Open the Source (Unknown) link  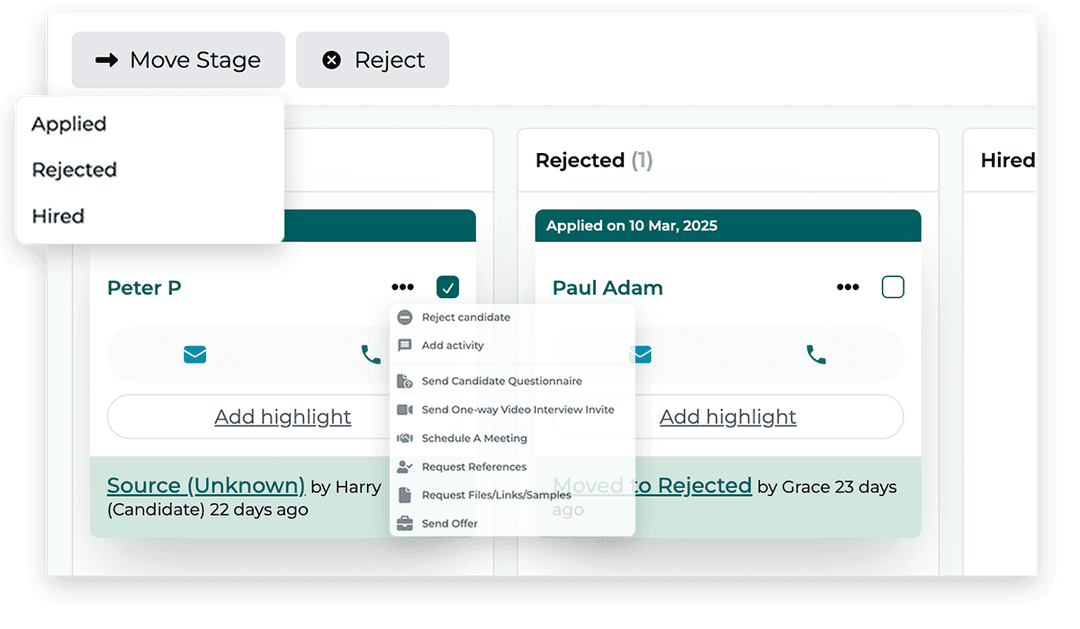[x=206, y=486]
